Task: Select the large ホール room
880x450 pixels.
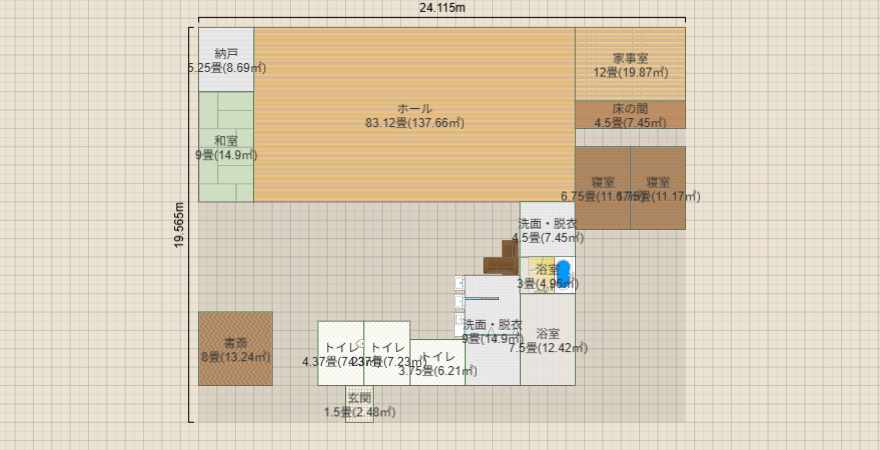Action: [x=414, y=114]
